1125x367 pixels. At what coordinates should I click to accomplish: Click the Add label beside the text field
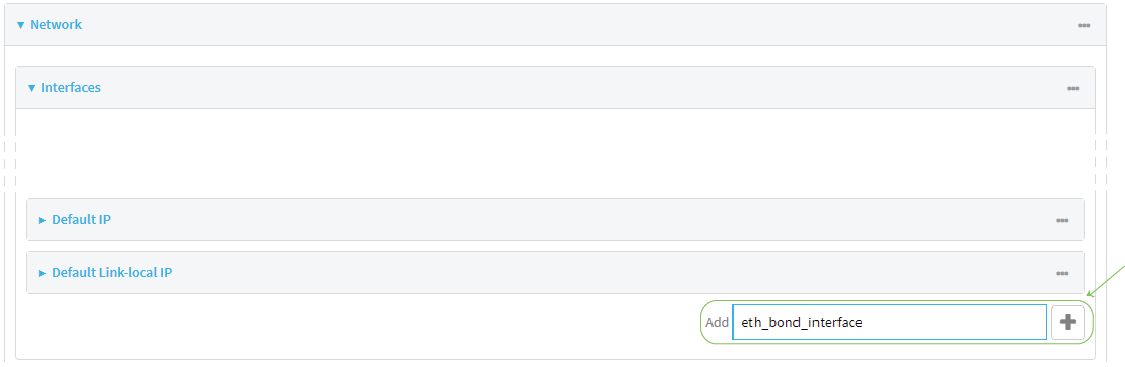[717, 323]
